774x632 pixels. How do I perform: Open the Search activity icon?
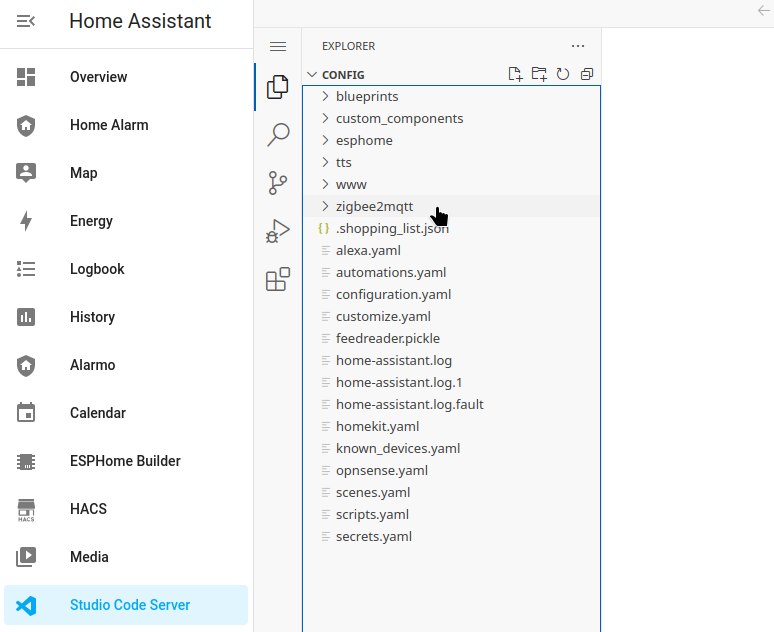click(278, 135)
